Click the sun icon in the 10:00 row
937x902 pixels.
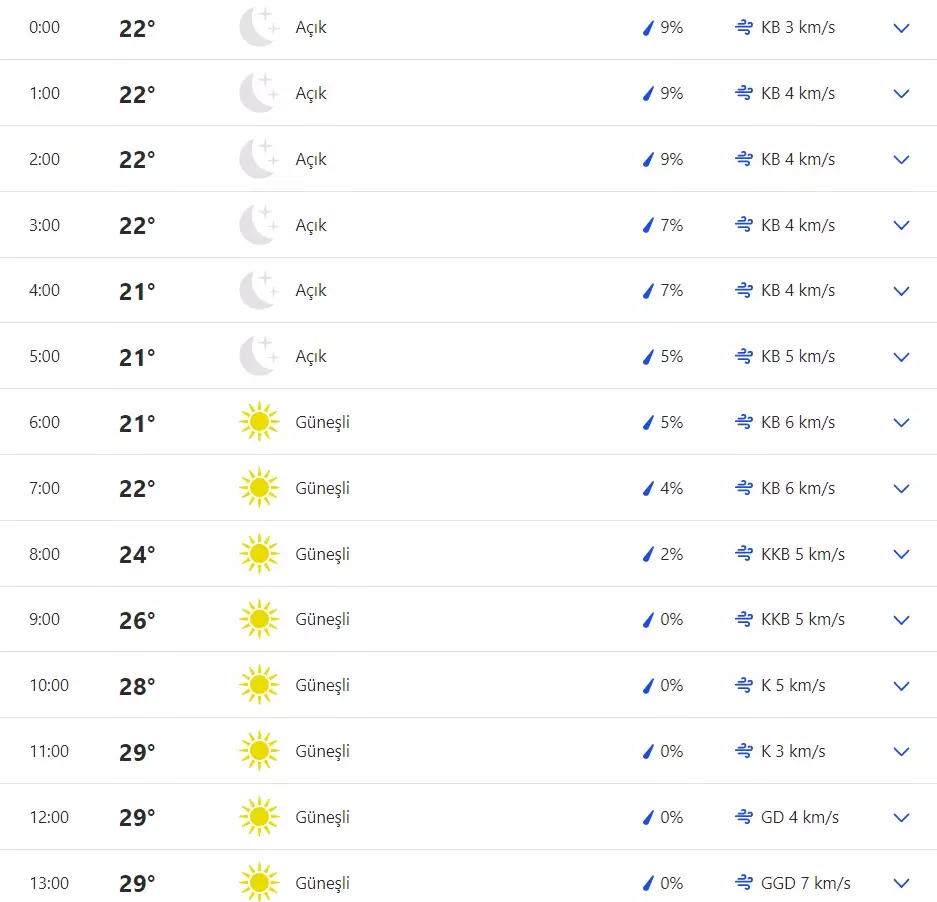click(x=259, y=685)
